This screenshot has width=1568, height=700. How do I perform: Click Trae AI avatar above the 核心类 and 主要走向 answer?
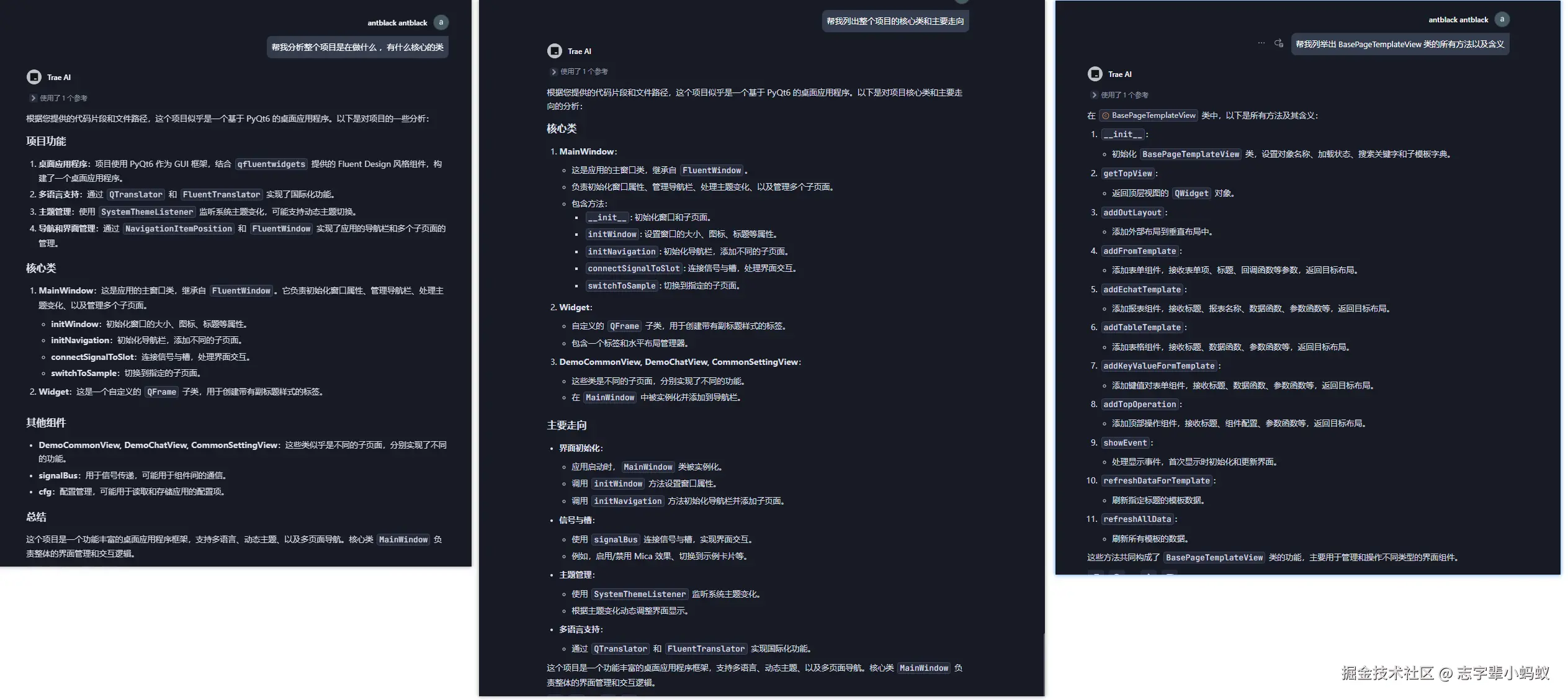pos(554,51)
